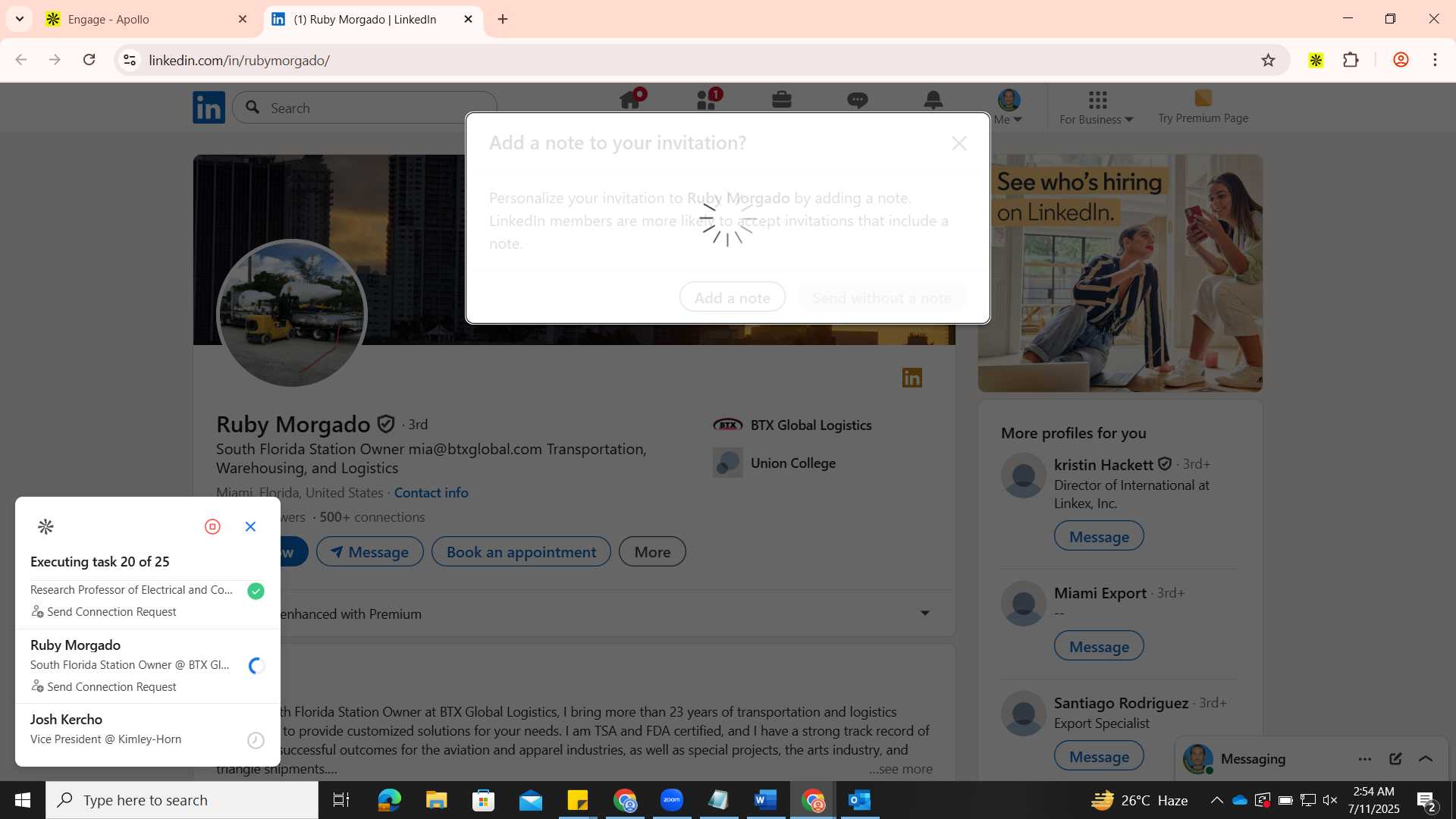Screen dimensions: 1456x819
Task: Compose new message in Messaging bar
Action: click(x=1395, y=758)
